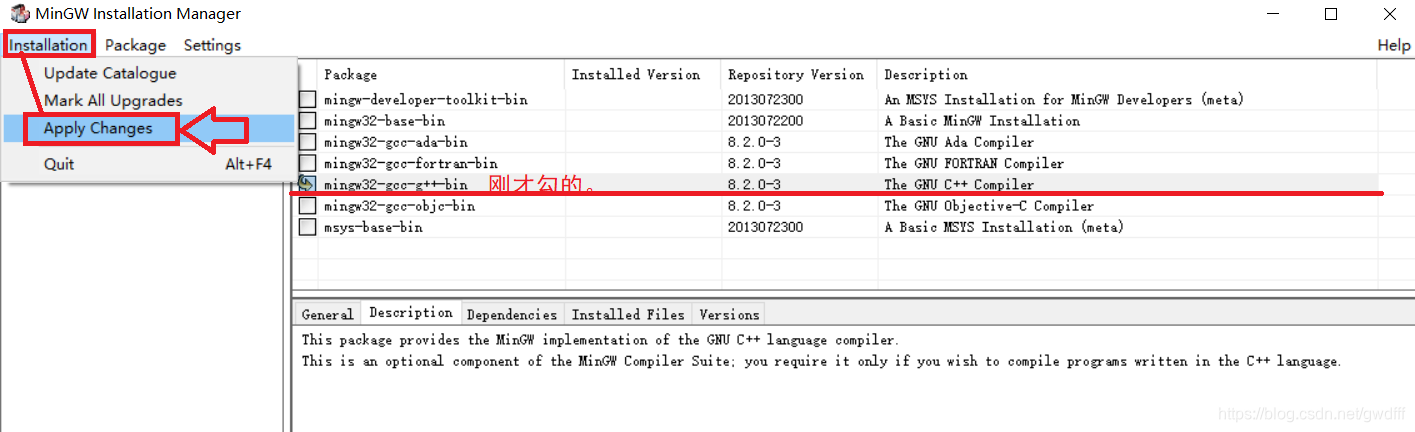Switch to the Versions tab

coord(729,314)
